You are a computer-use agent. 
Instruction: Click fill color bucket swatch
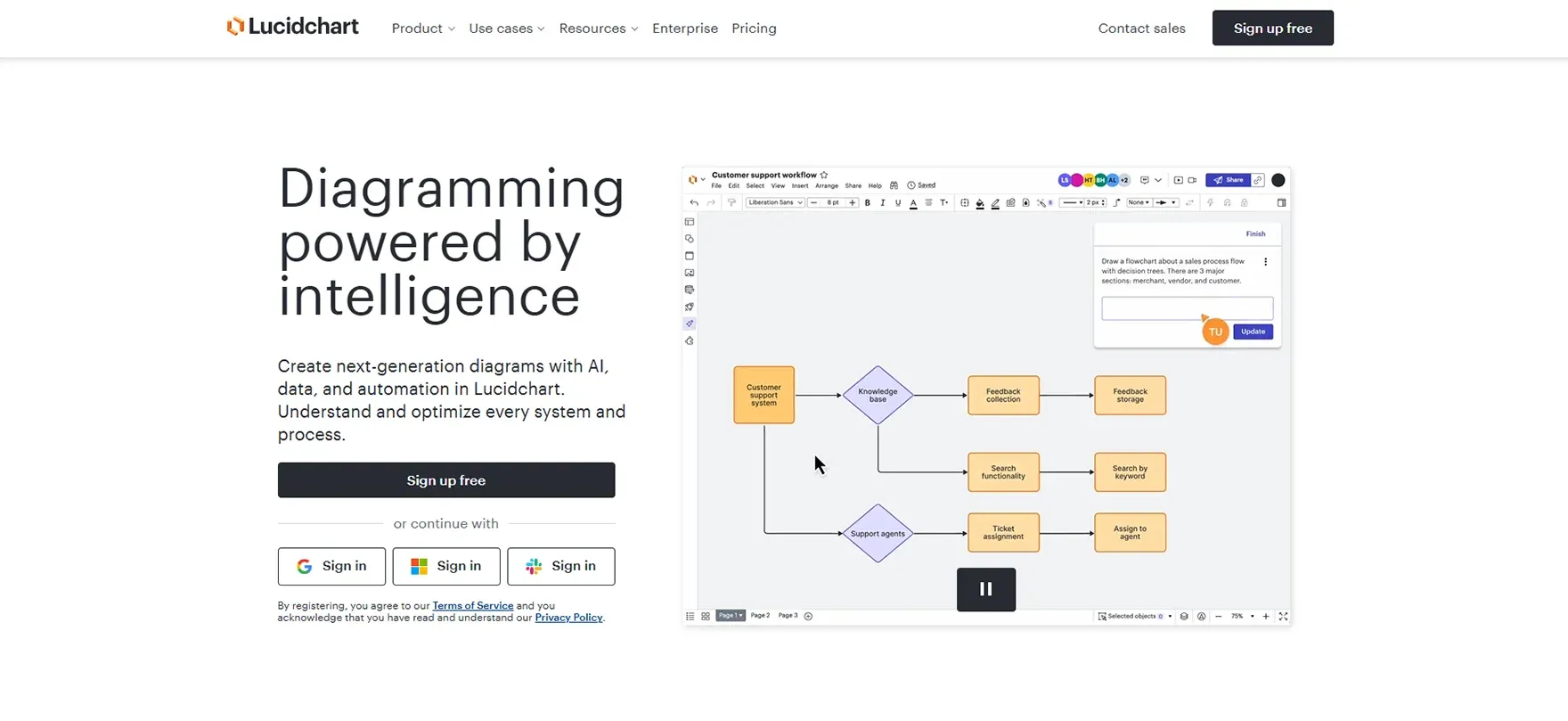pyautogui.click(x=980, y=203)
